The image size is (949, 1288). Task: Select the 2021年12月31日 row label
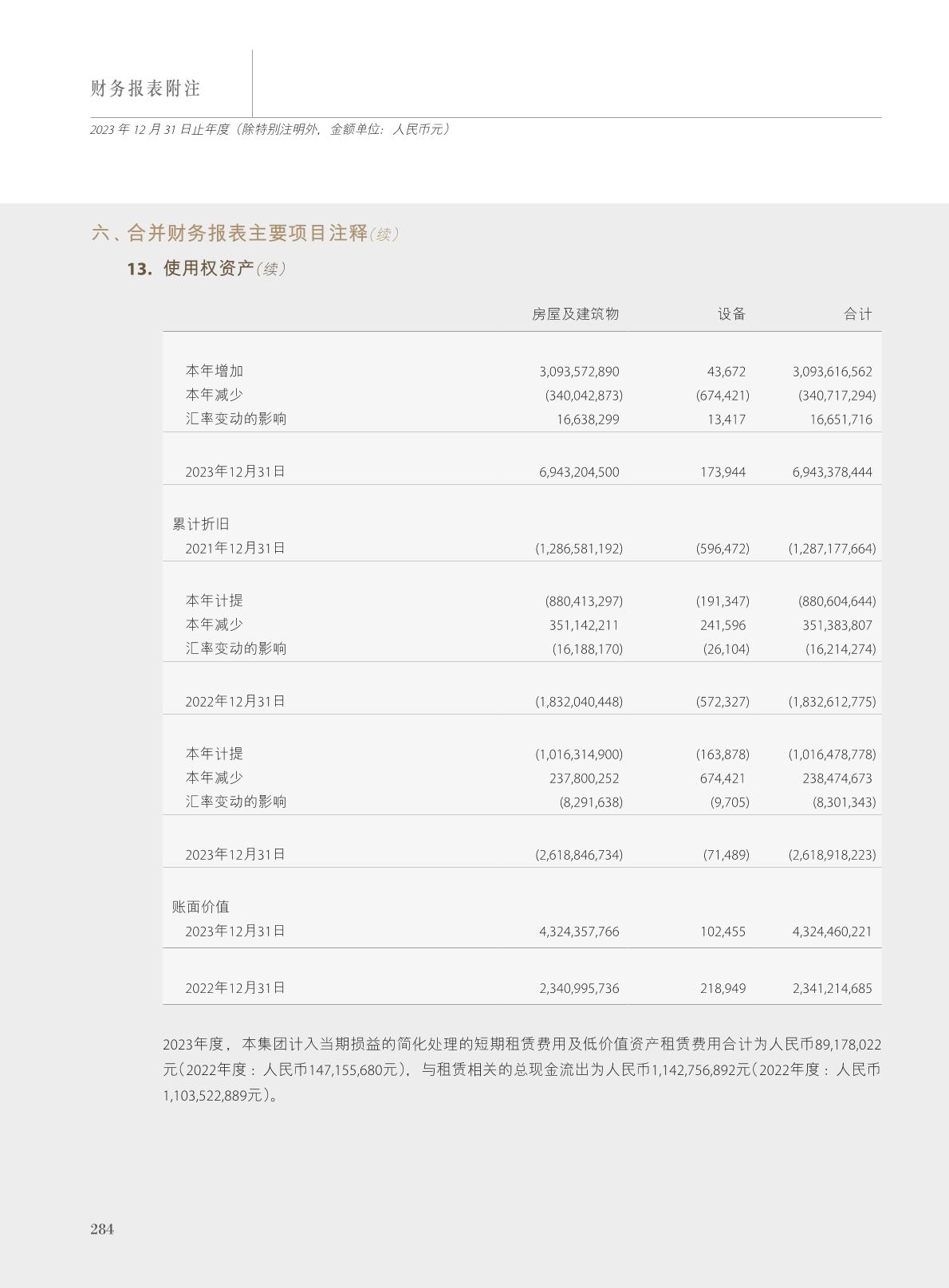coord(235,548)
